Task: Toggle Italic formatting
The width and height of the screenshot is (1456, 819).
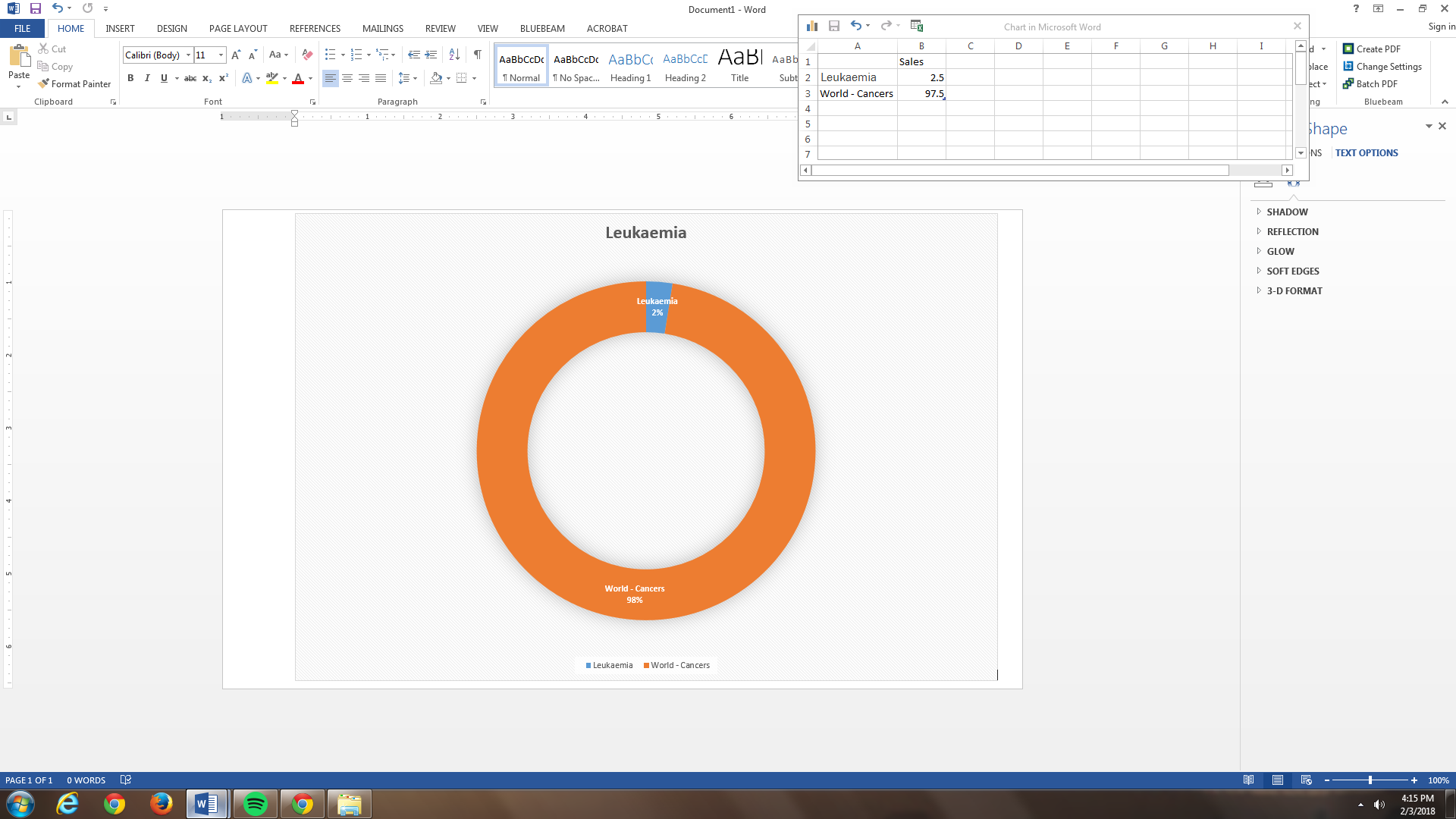Action: pyautogui.click(x=147, y=78)
